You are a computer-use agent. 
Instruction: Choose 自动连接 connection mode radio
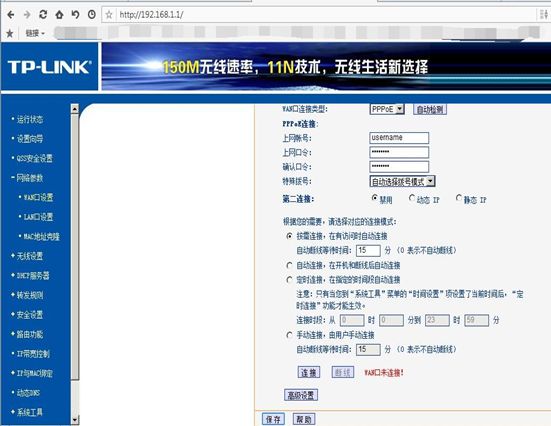click(289, 265)
